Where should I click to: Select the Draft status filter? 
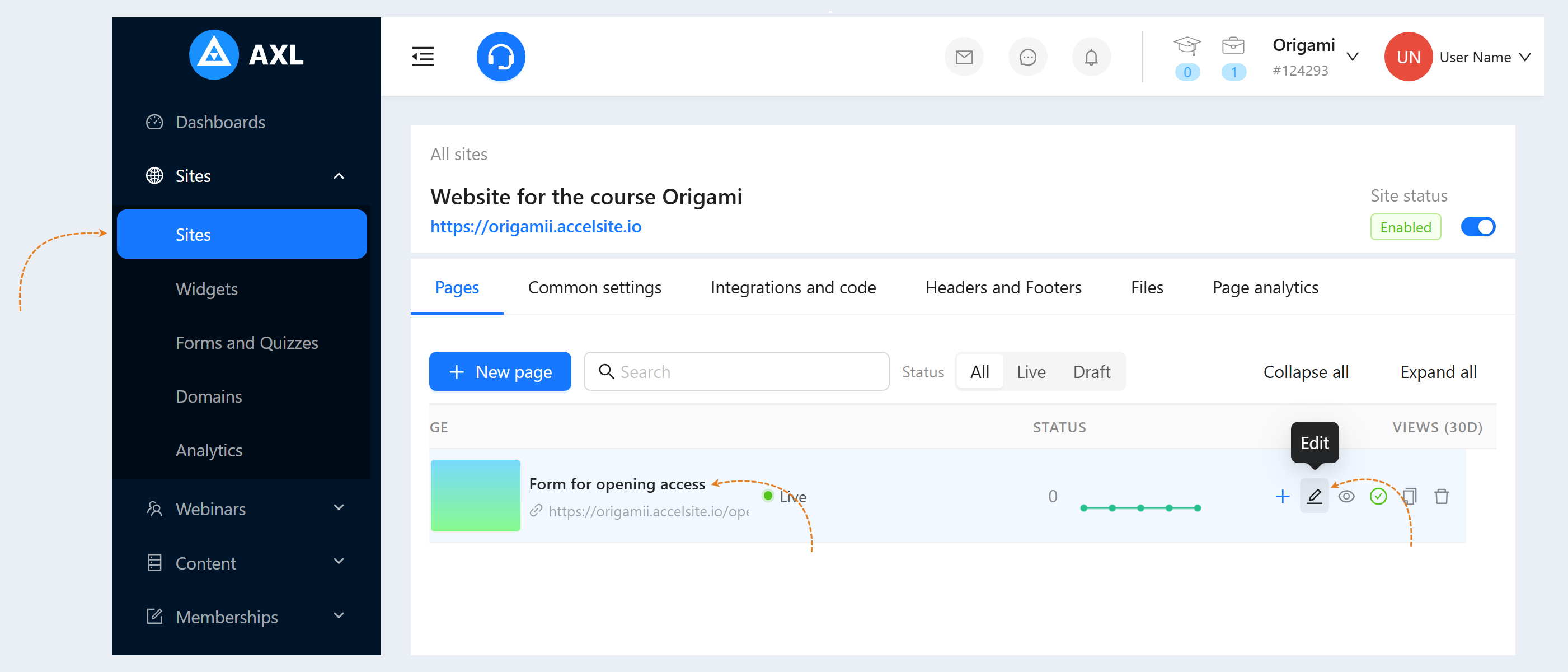[x=1091, y=372]
